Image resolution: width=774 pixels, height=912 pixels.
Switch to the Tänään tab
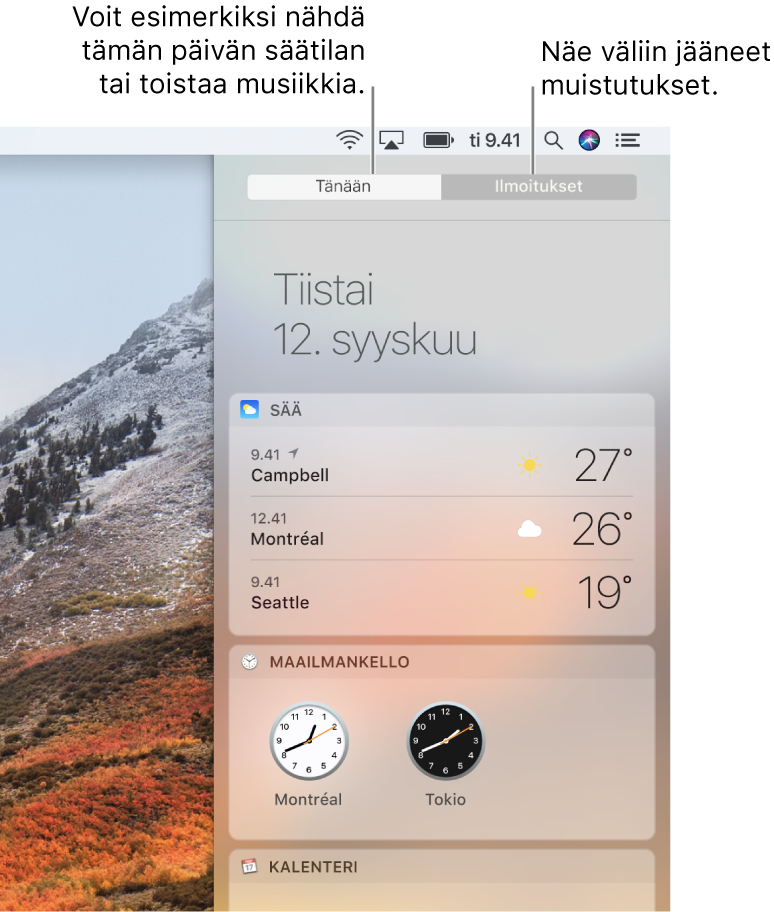pos(344,187)
